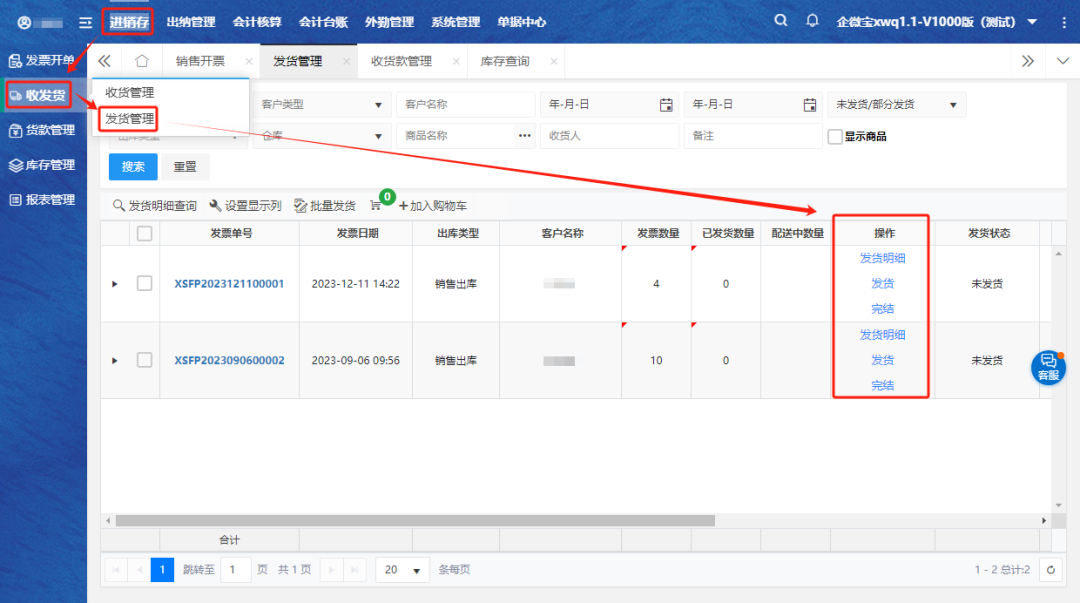Viewport: 1080px width, 603px height.
Task: Toggle the hamburger menu icon
Action: click(85, 22)
